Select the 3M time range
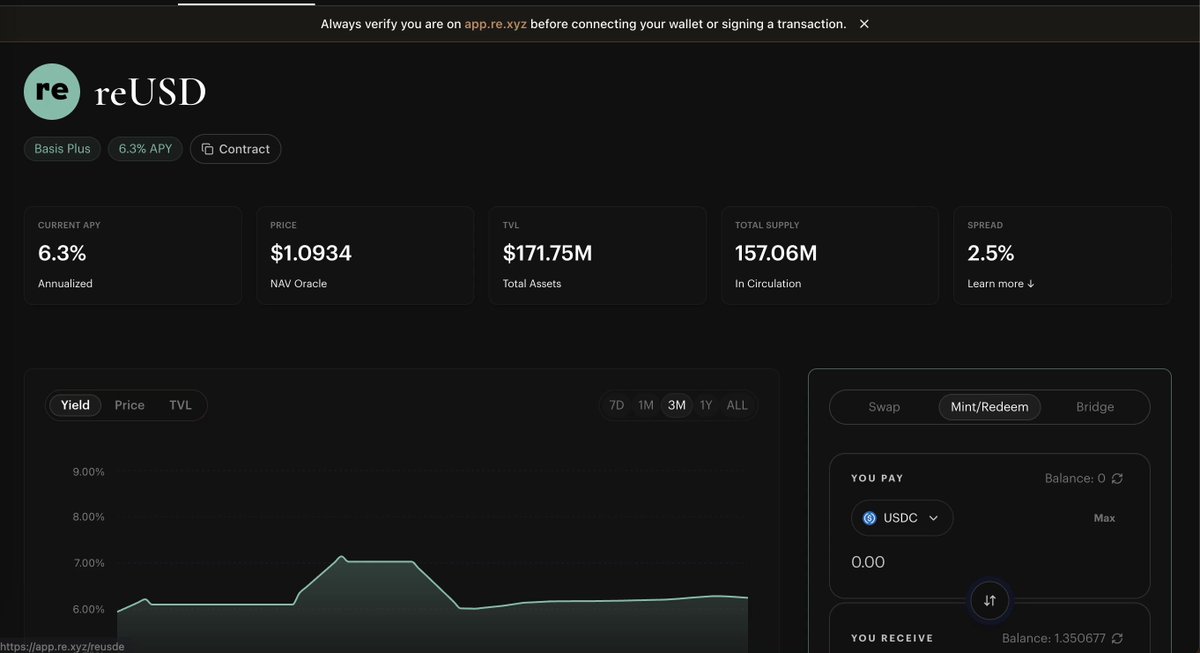The width and height of the screenshot is (1200, 653). point(677,405)
